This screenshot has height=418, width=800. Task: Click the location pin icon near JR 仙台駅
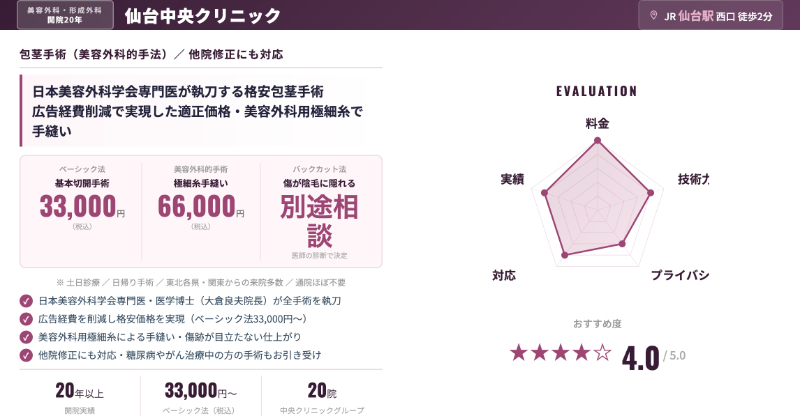(x=654, y=16)
